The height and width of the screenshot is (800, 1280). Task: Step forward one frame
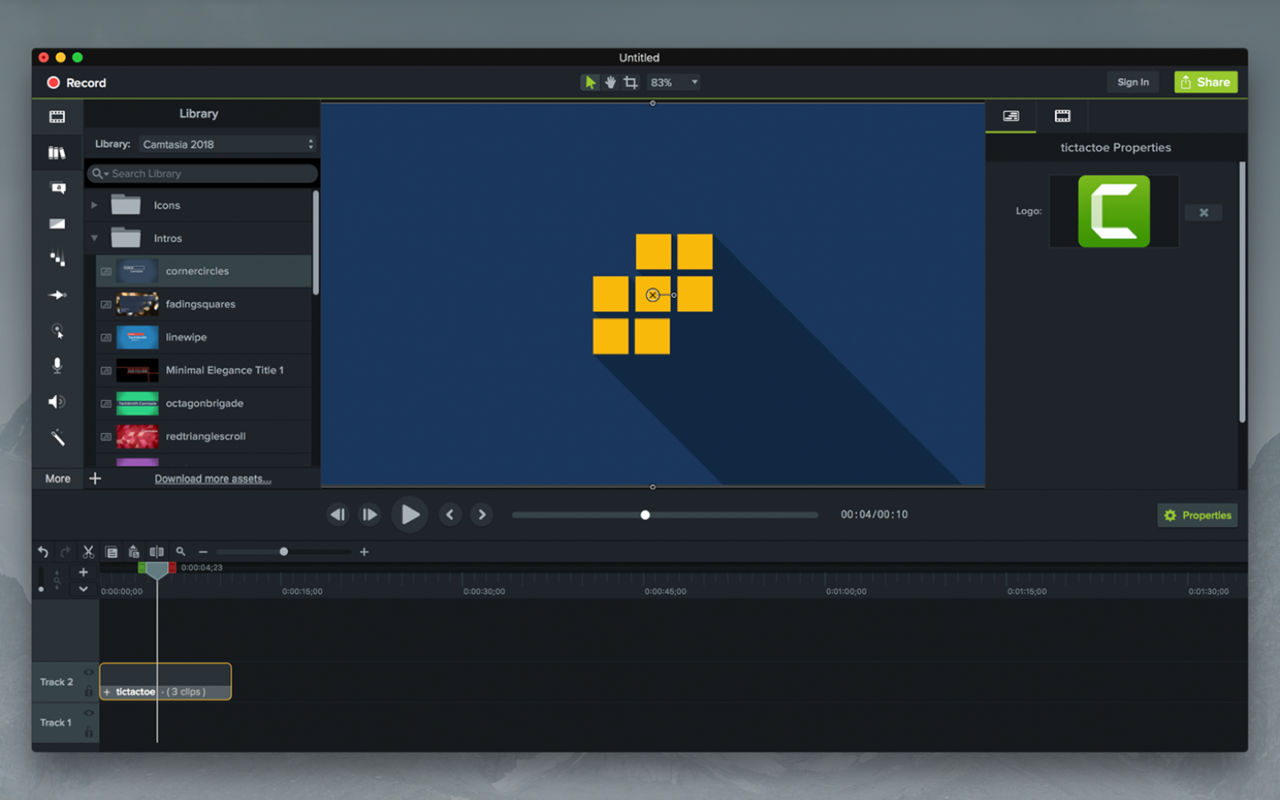pyautogui.click(x=370, y=514)
